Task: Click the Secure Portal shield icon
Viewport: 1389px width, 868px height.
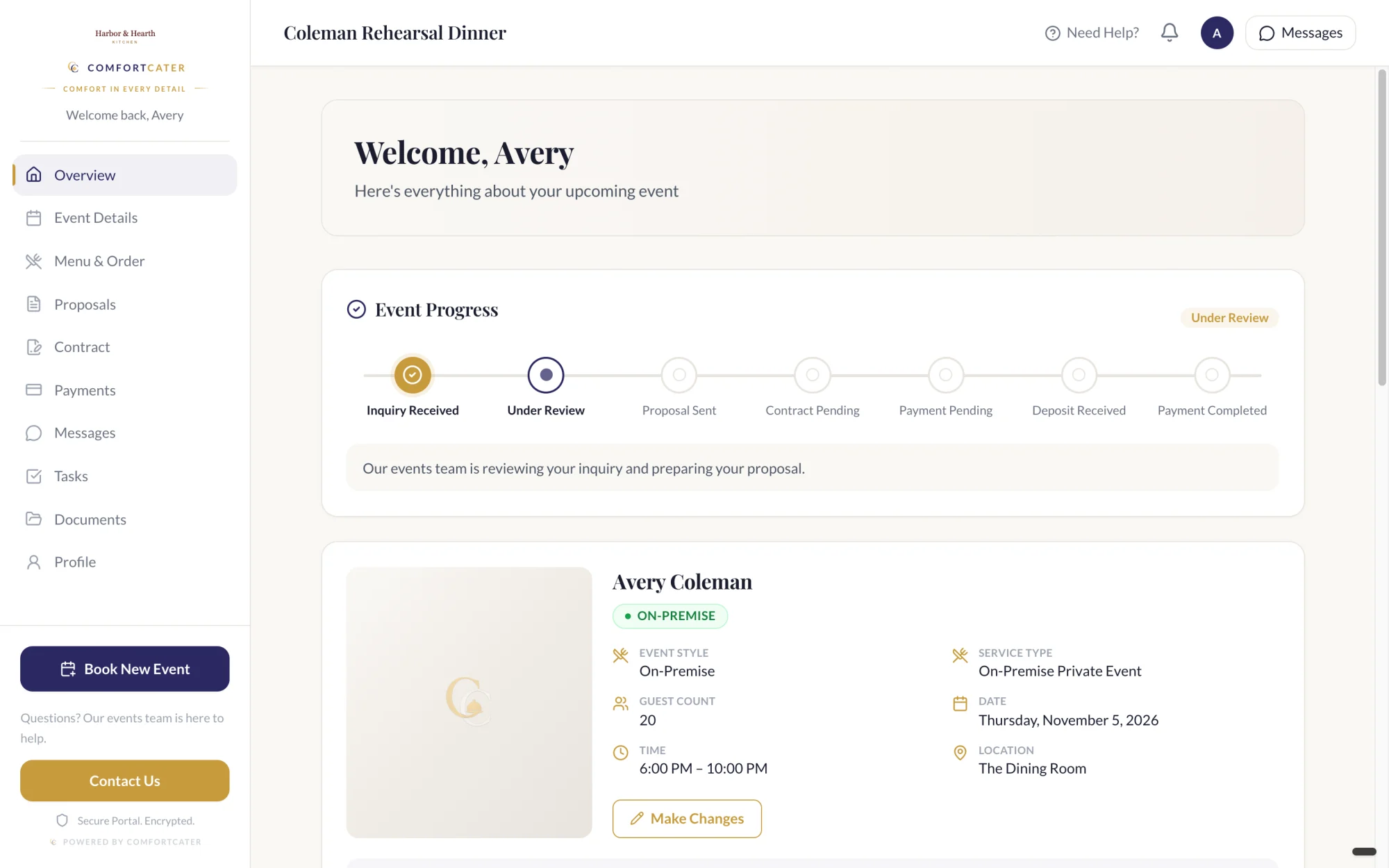Action: [x=62, y=821]
